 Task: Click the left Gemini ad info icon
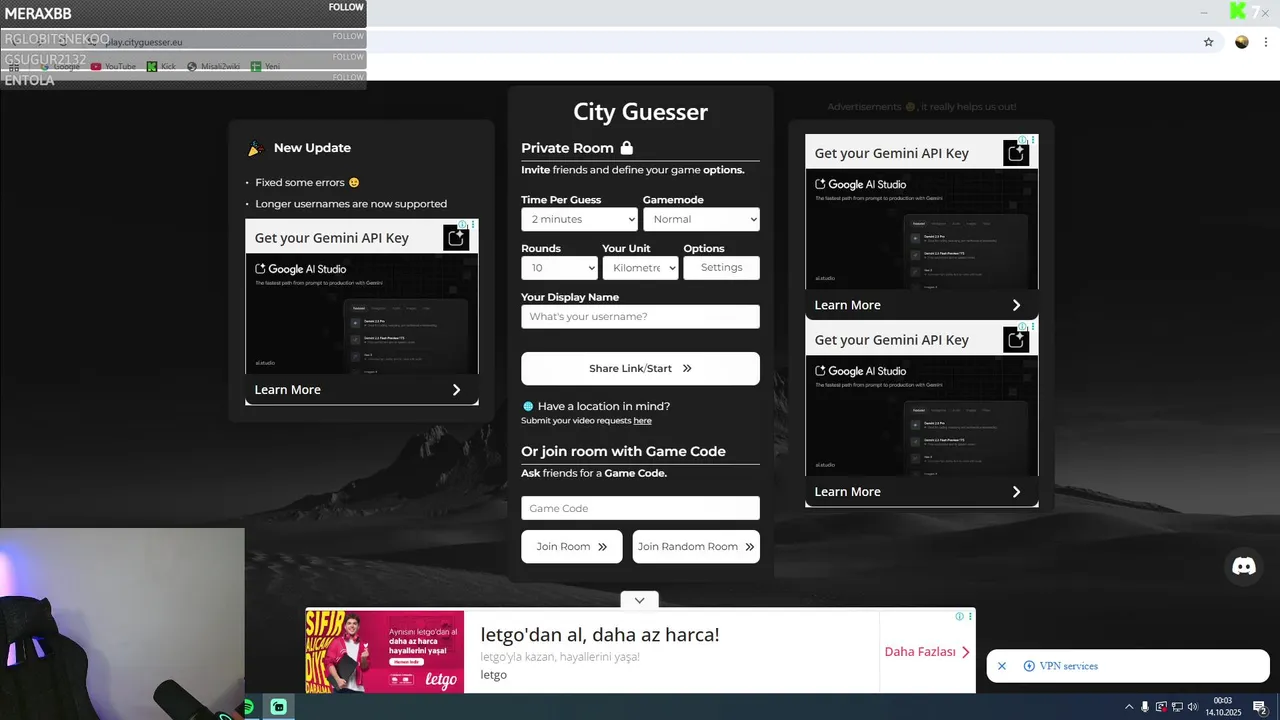tap(462, 225)
